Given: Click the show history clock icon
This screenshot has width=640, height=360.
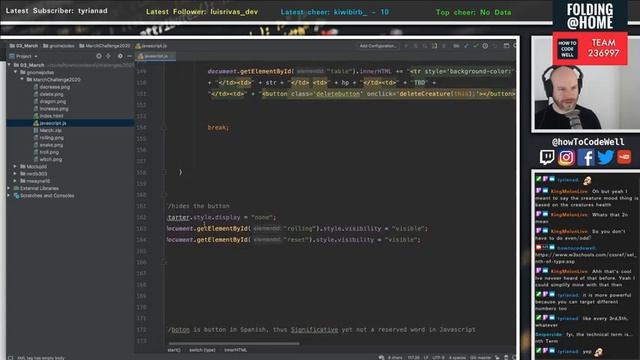Looking at the screenshot, I should pos(485,46).
